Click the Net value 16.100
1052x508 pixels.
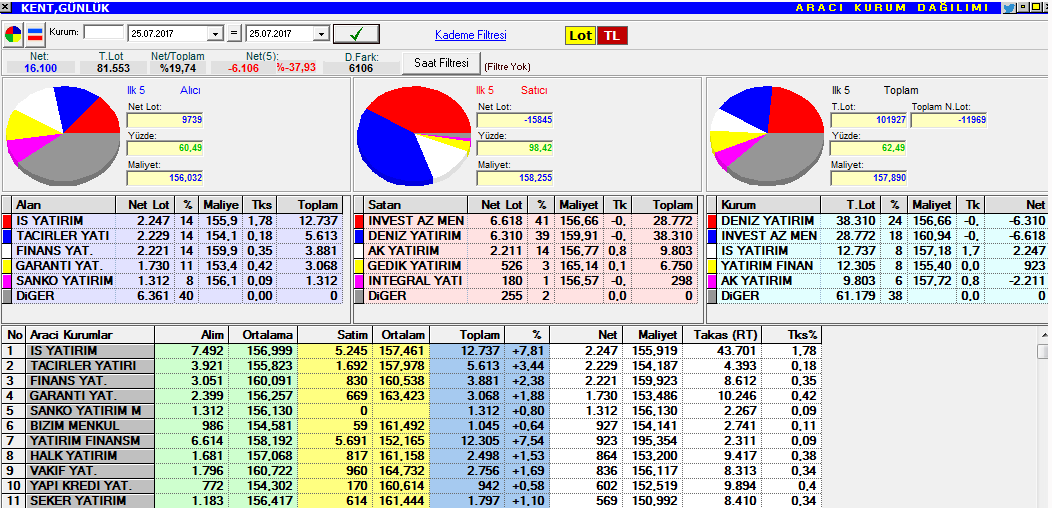(x=40, y=68)
